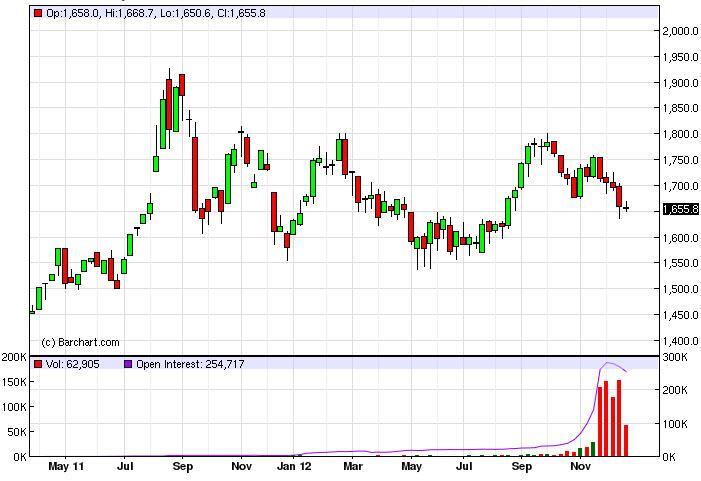Click the 'Jan 12' date axis label
Image resolution: width=701 pixels, height=481 pixels.
tap(293, 466)
